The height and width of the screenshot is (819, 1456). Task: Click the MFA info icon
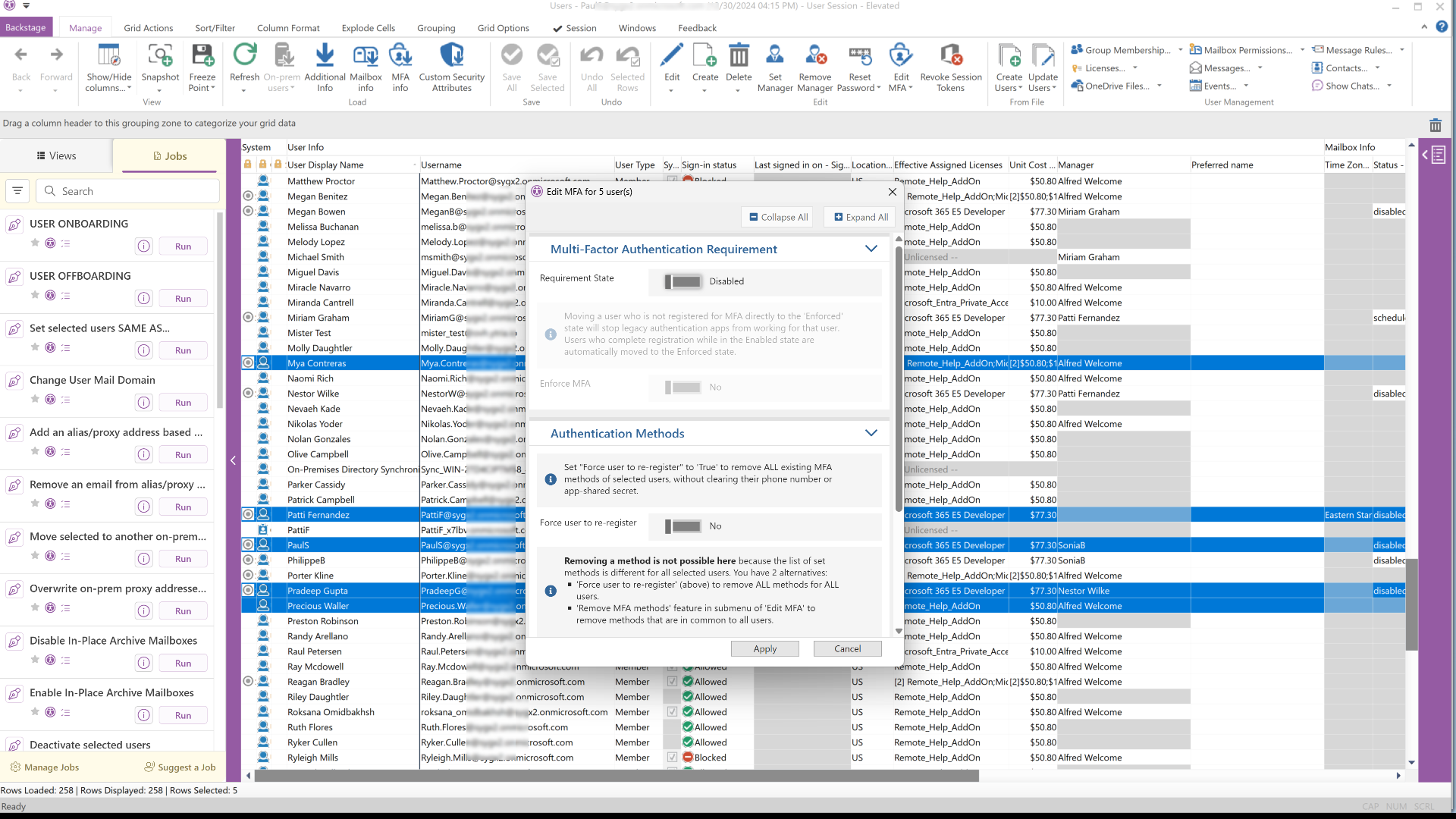pos(400,56)
